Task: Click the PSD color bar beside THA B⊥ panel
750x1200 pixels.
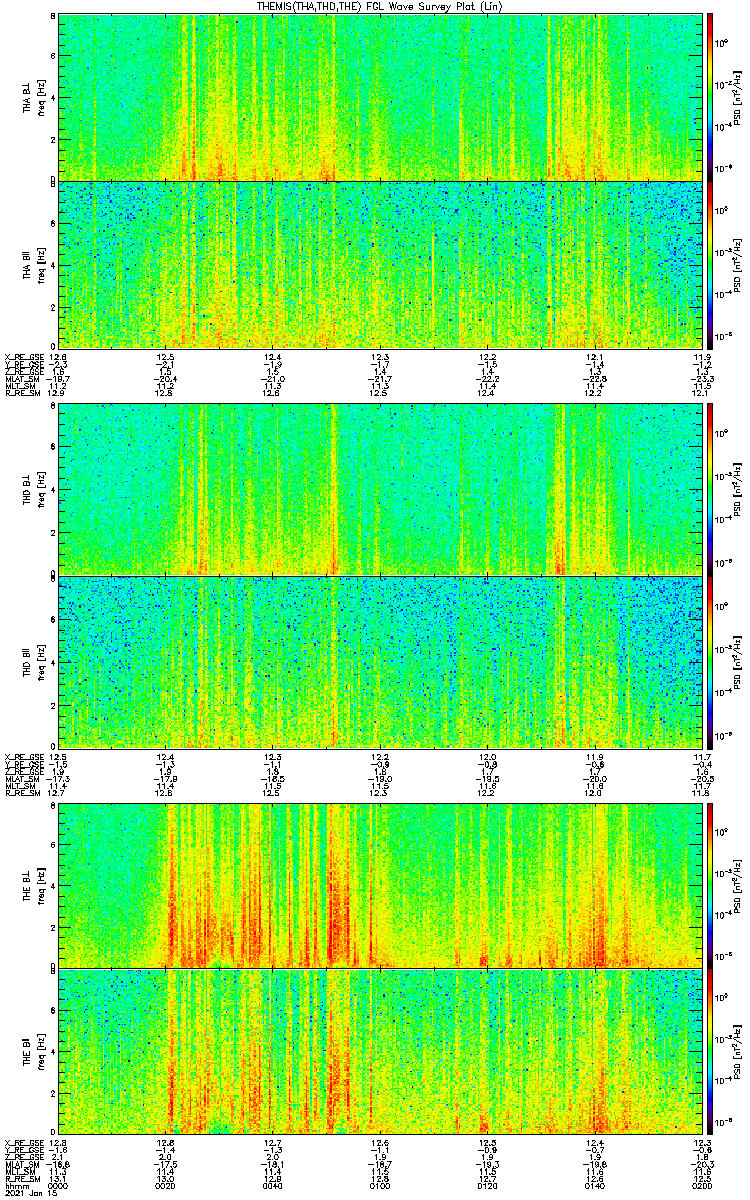Action: 710,97
